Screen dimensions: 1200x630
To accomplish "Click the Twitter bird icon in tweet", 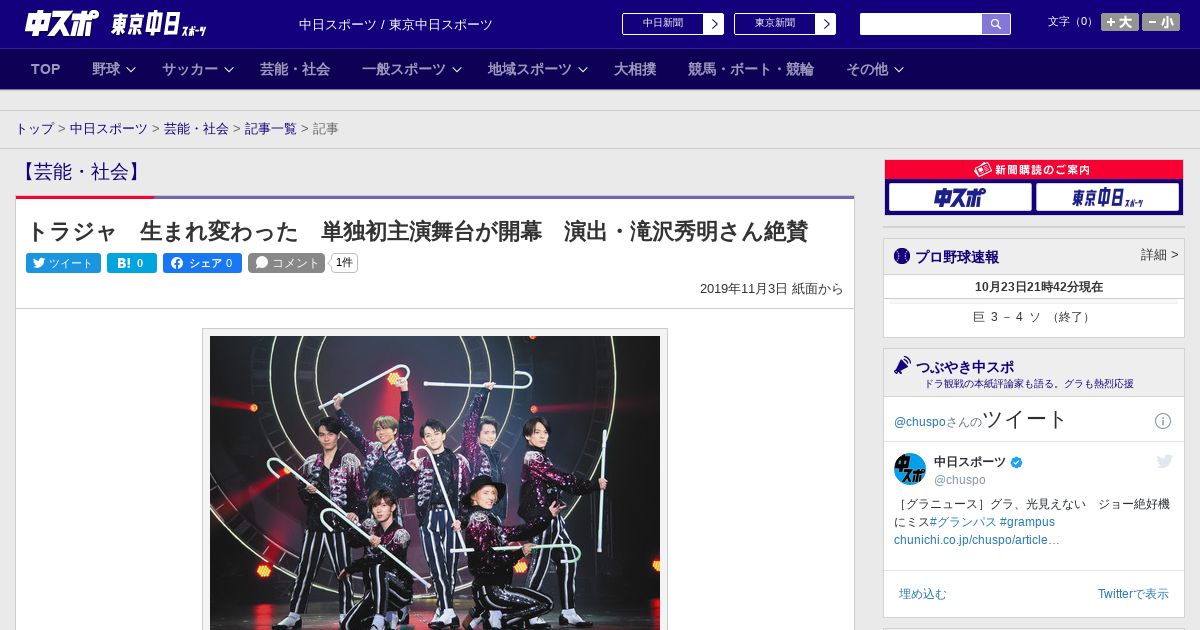I will tap(1164, 461).
